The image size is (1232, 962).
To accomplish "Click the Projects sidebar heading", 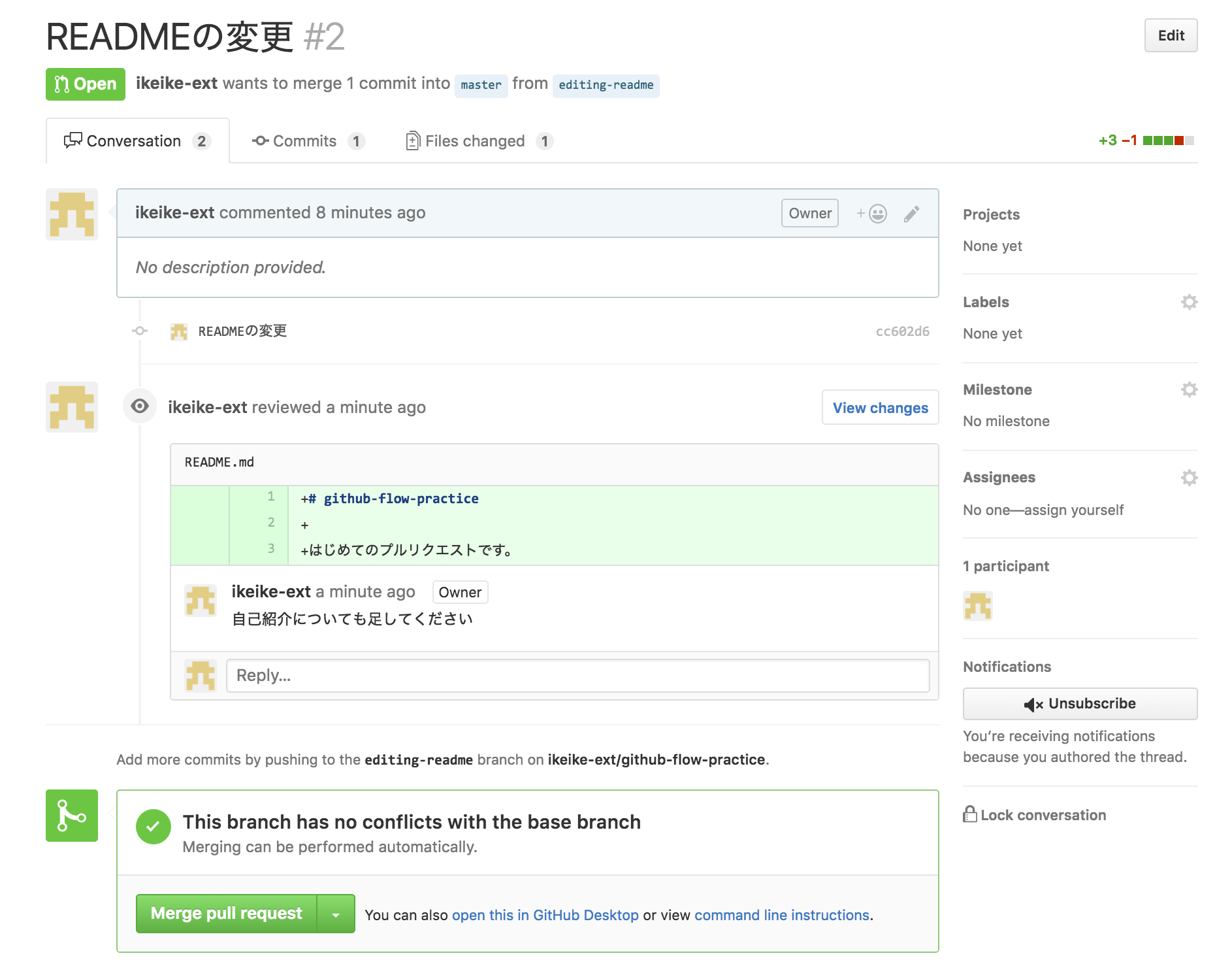I will point(991,214).
